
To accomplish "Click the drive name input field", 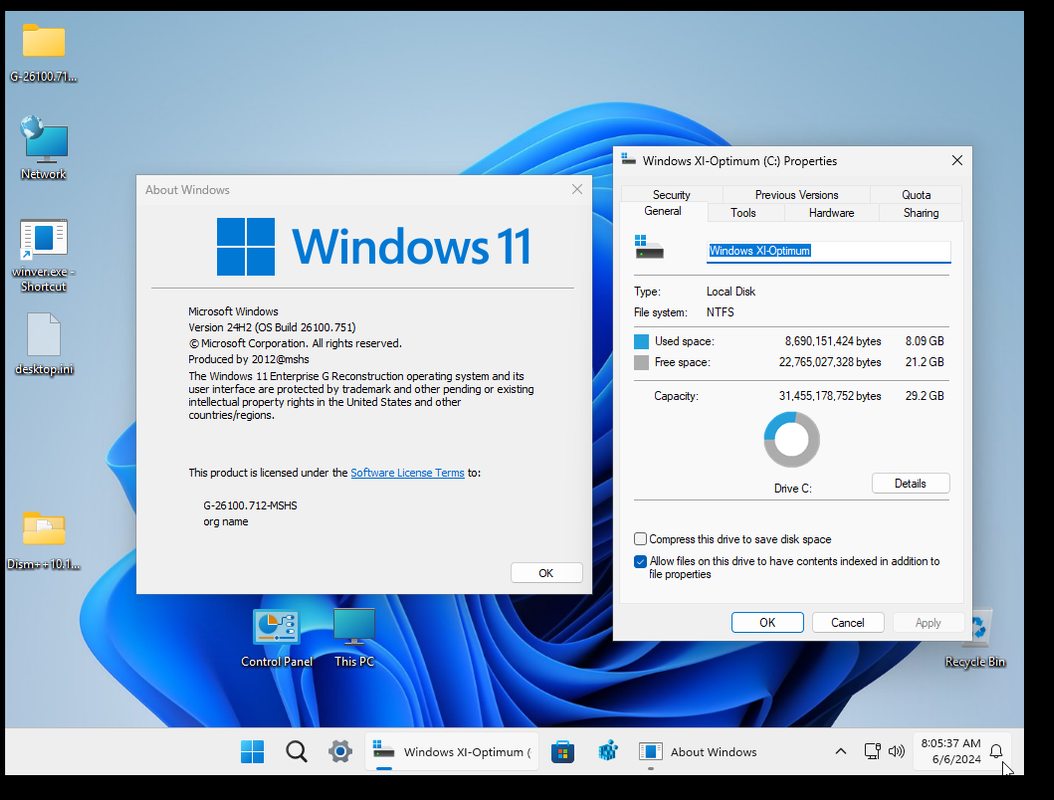I will point(828,251).
